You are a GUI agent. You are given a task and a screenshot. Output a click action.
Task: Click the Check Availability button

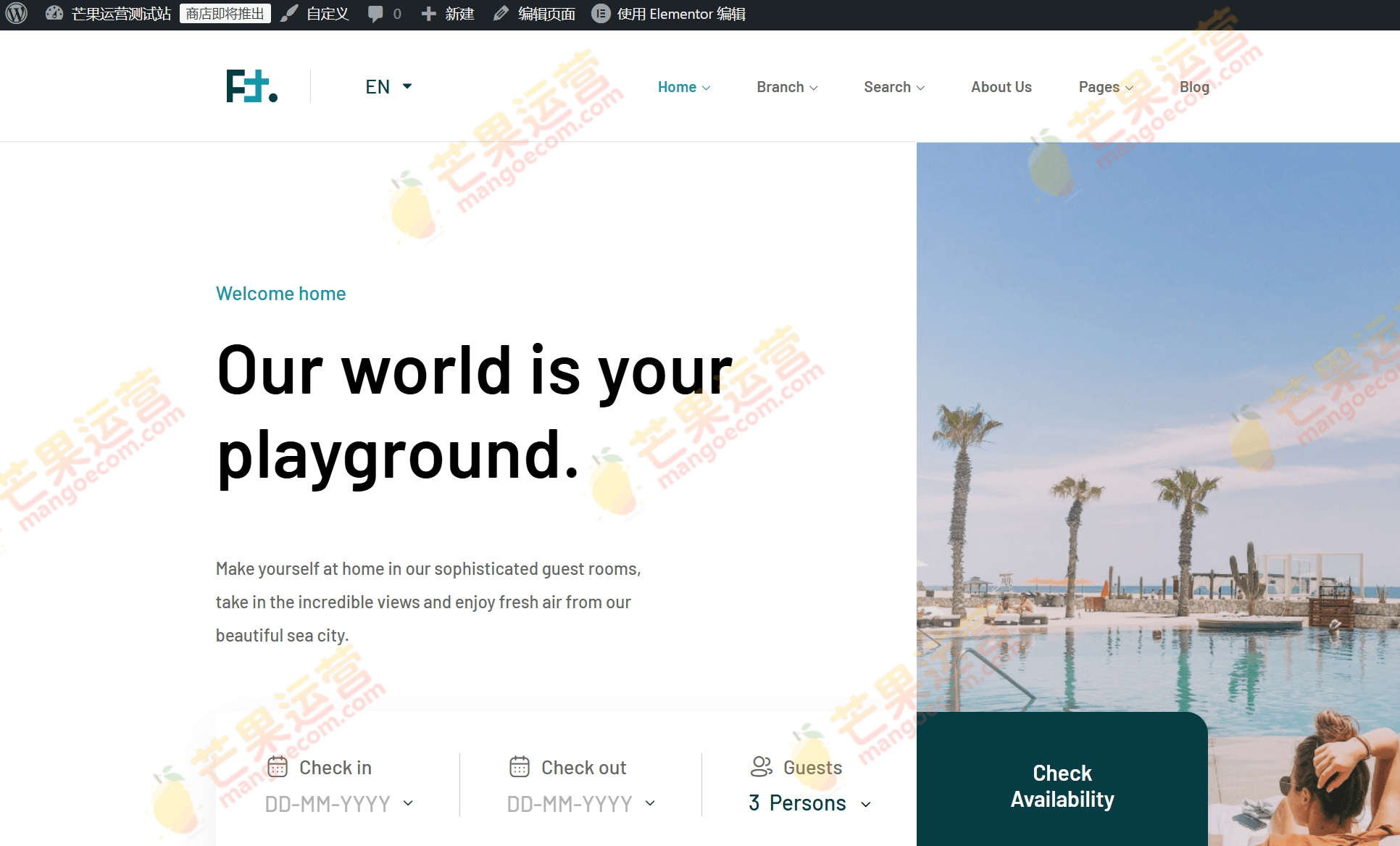click(1062, 787)
